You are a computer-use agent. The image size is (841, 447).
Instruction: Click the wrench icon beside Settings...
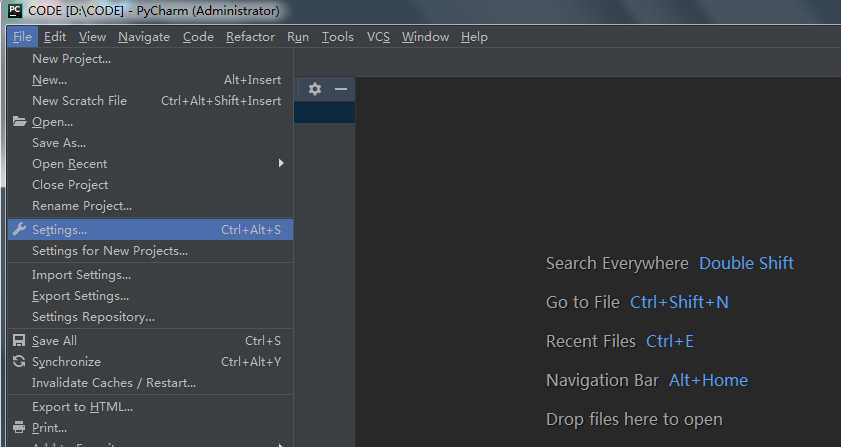19,230
